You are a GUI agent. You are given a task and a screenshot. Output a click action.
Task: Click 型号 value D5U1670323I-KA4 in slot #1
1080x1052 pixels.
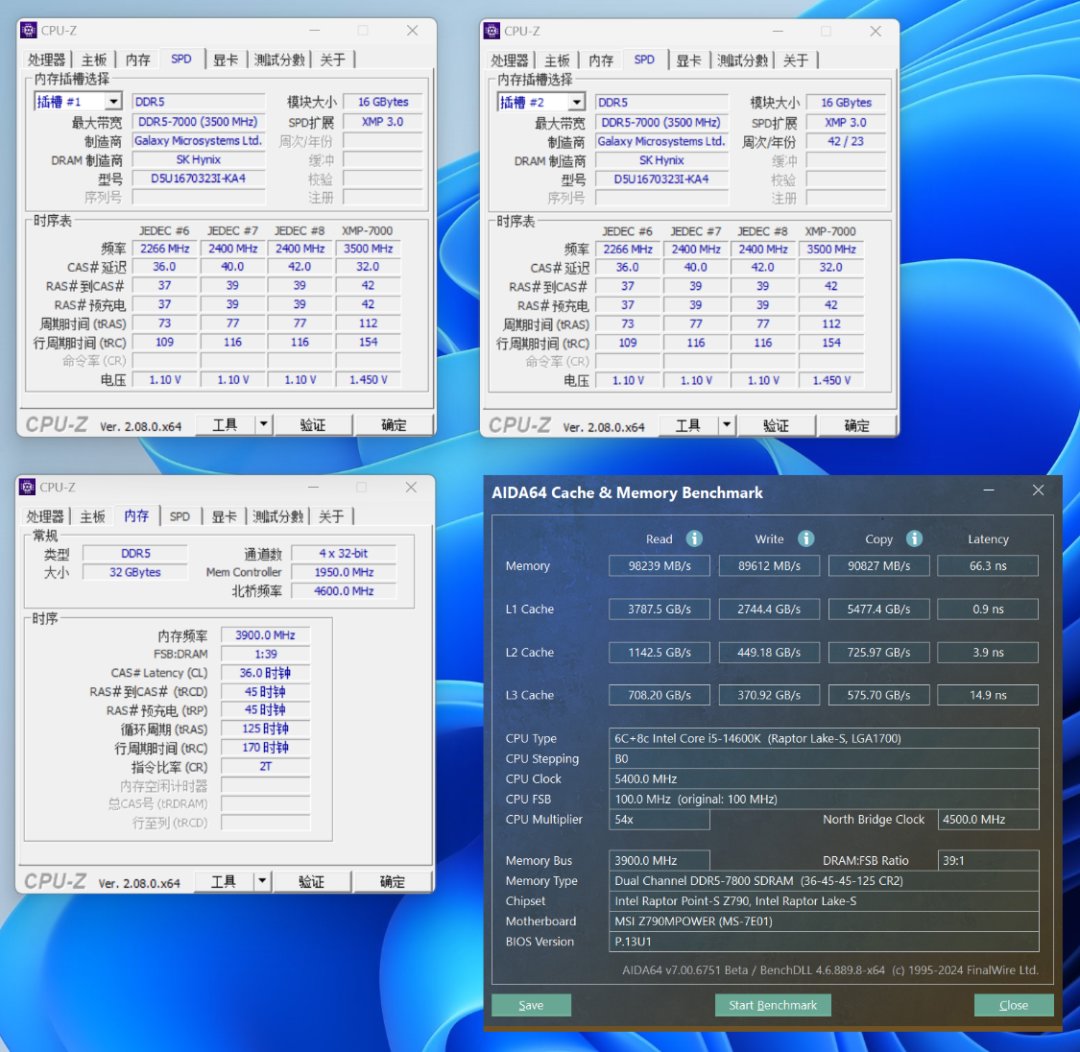click(198, 178)
